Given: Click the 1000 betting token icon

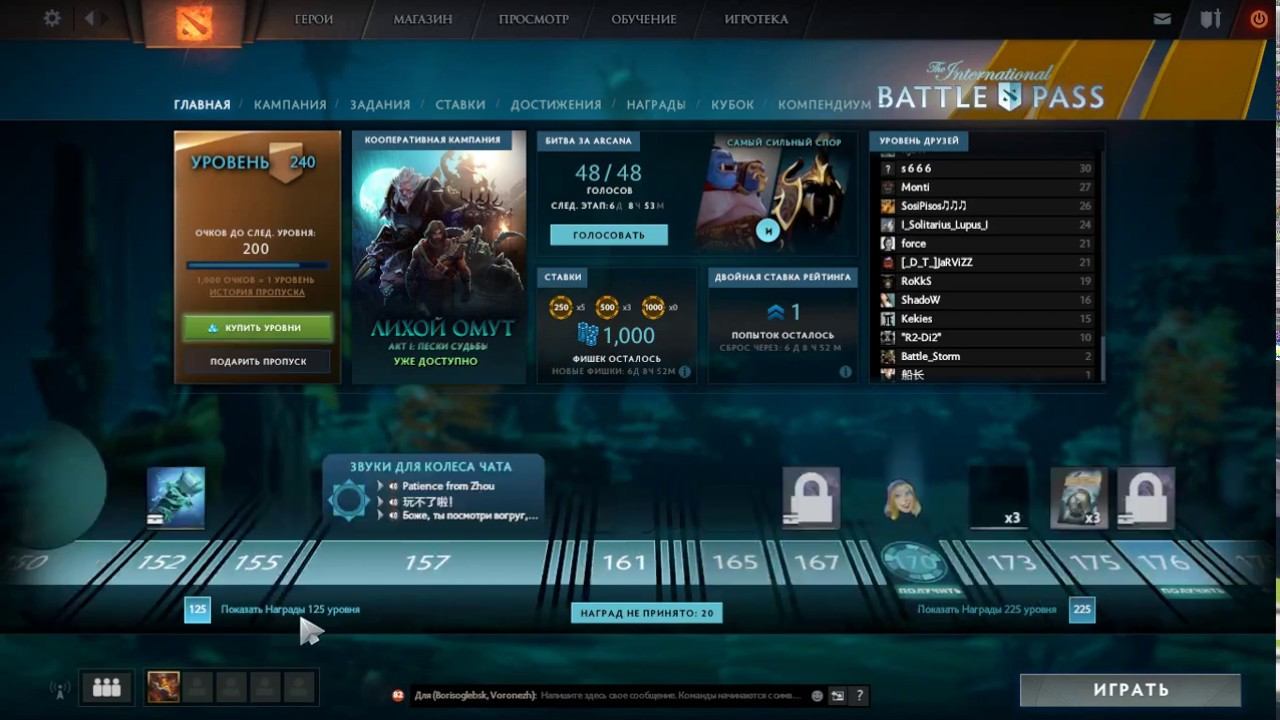Looking at the screenshot, I should 653,307.
